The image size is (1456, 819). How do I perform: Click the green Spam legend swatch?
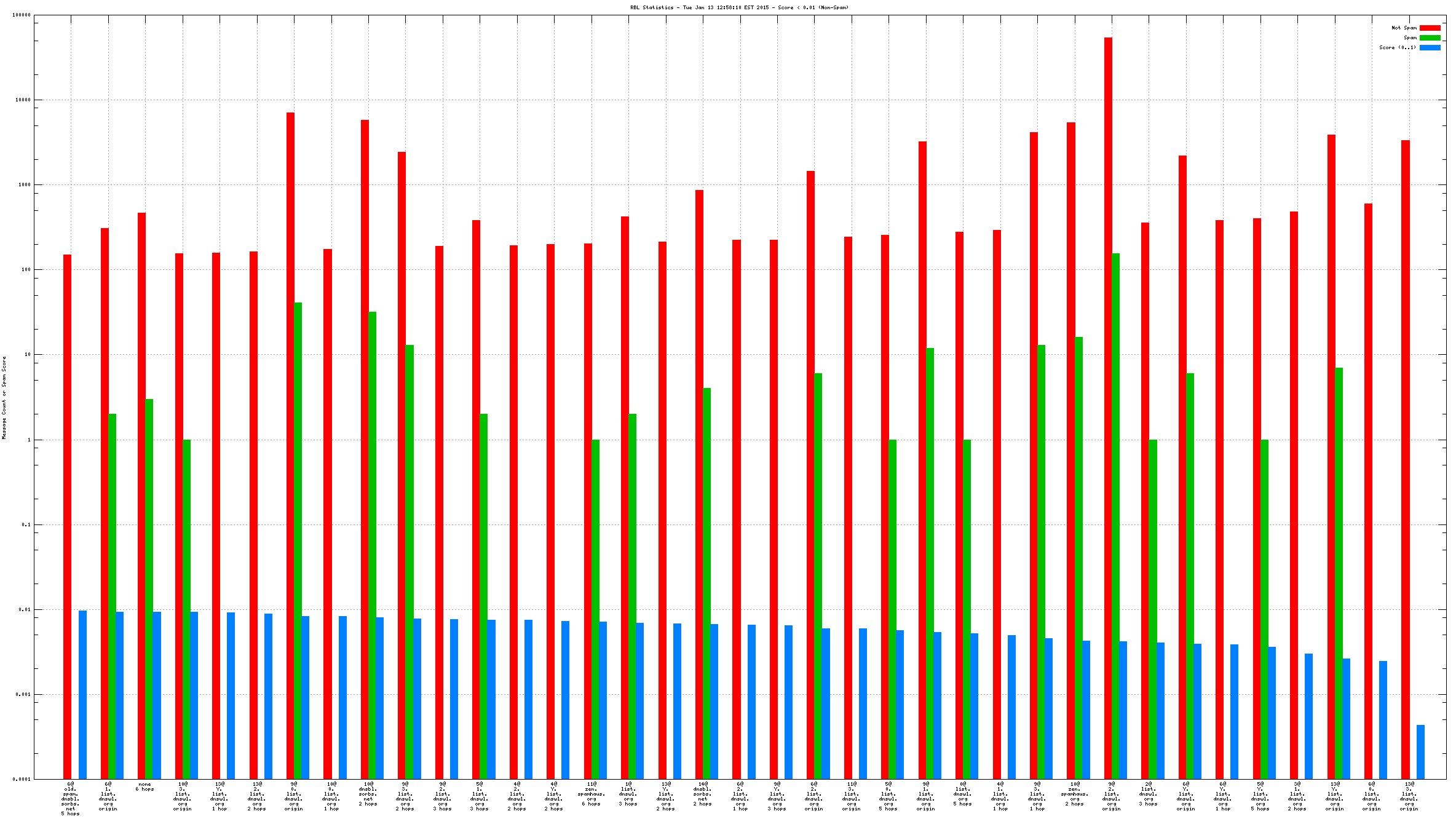point(1430,38)
